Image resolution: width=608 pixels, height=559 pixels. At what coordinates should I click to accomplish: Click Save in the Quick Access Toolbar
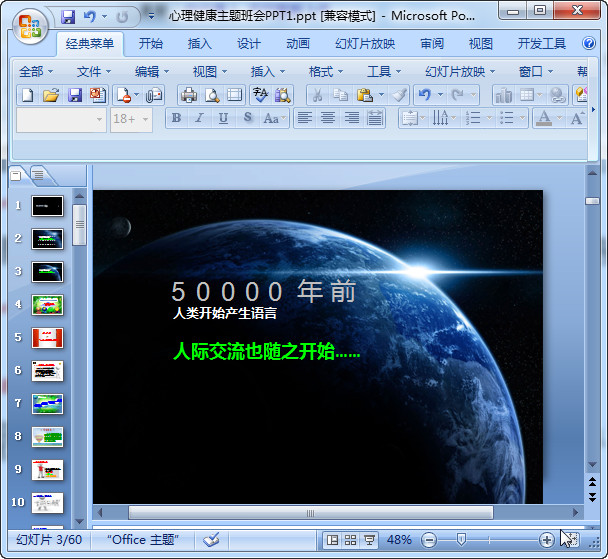pyautogui.click(x=68, y=17)
